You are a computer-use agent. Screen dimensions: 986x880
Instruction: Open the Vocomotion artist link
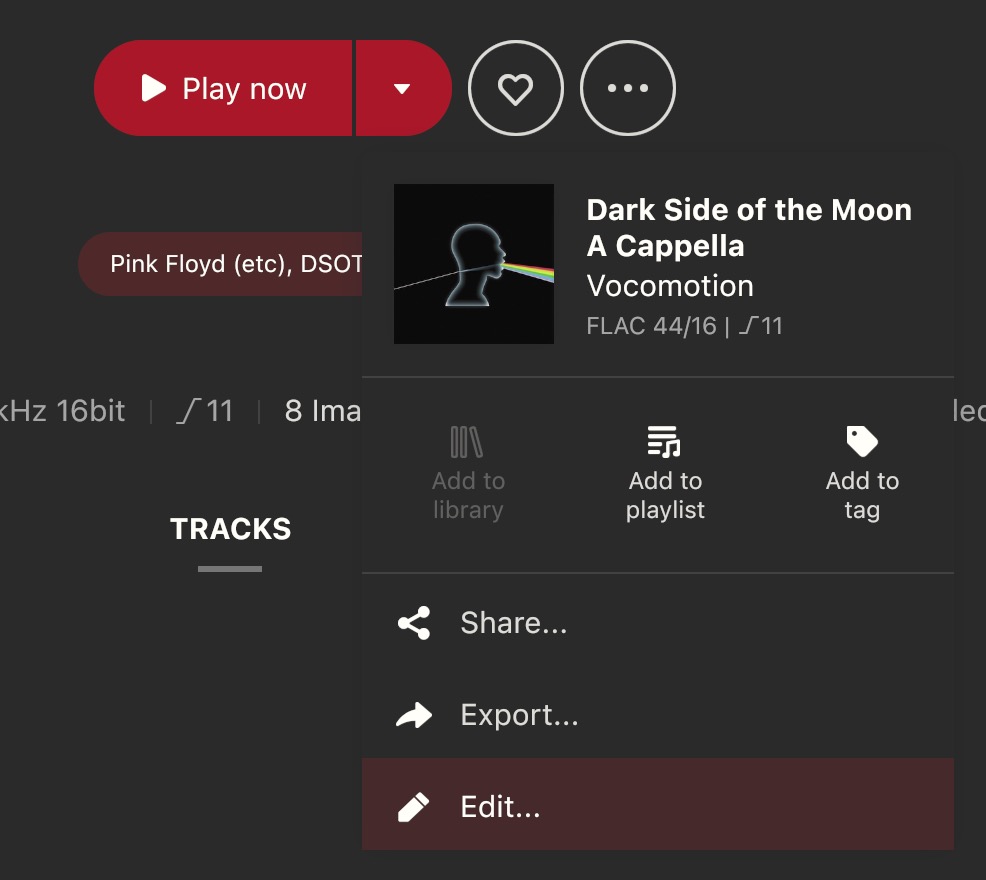670,286
